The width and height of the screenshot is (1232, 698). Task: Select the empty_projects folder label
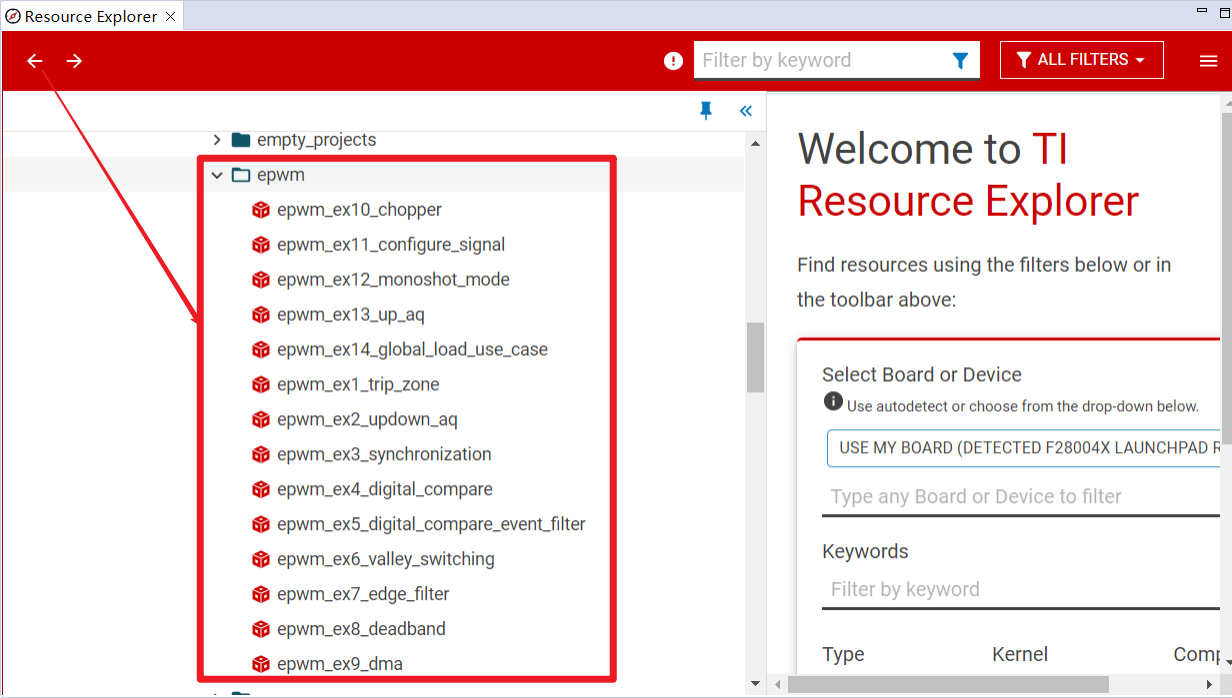pos(317,140)
